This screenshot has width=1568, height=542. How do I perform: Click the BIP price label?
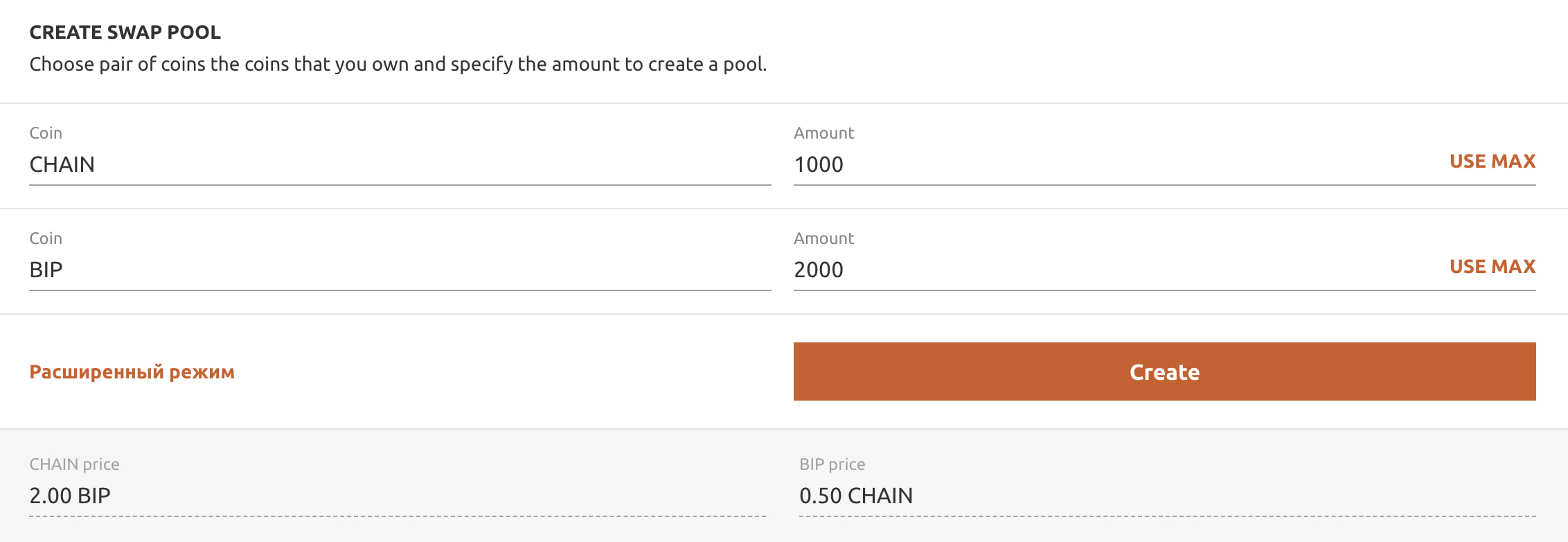832,464
